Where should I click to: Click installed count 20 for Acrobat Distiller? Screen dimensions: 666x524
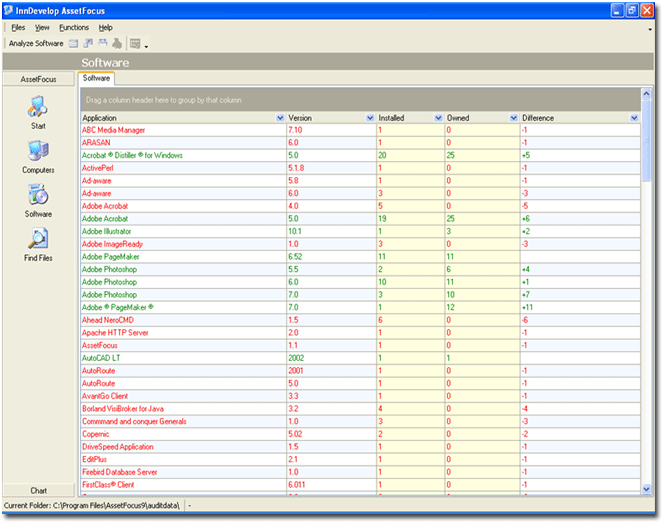coord(410,155)
